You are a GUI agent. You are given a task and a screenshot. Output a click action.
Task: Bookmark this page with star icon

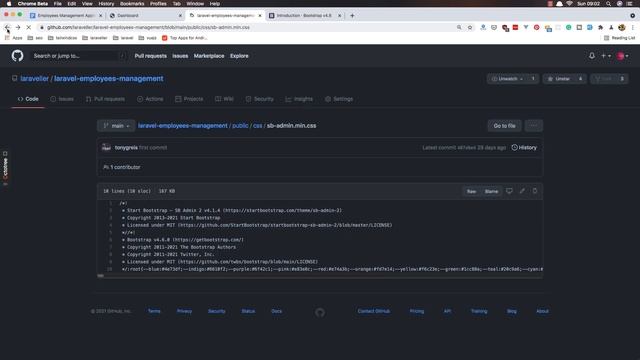(x=470, y=27)
